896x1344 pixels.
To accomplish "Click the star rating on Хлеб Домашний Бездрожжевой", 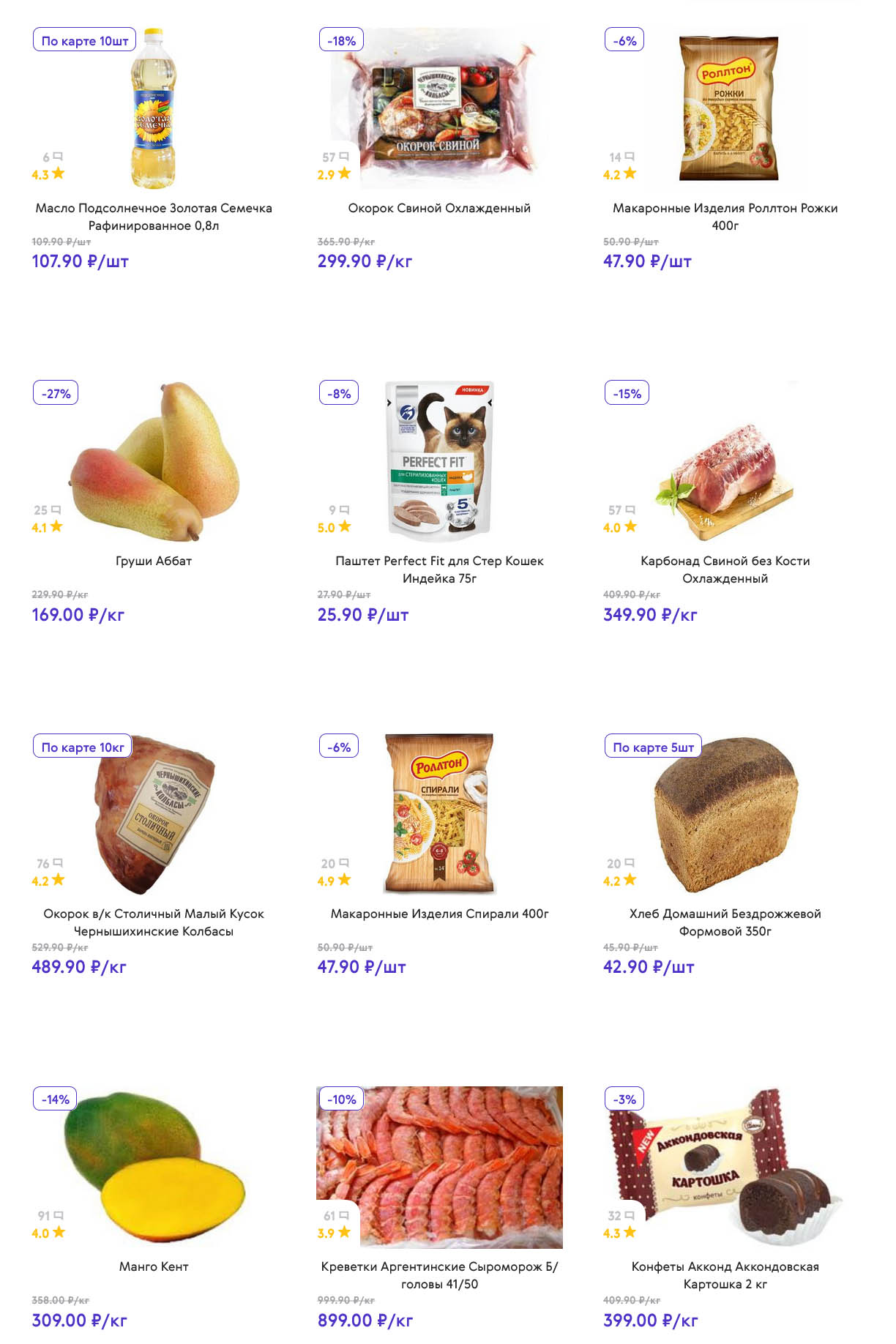I will 630,880.
